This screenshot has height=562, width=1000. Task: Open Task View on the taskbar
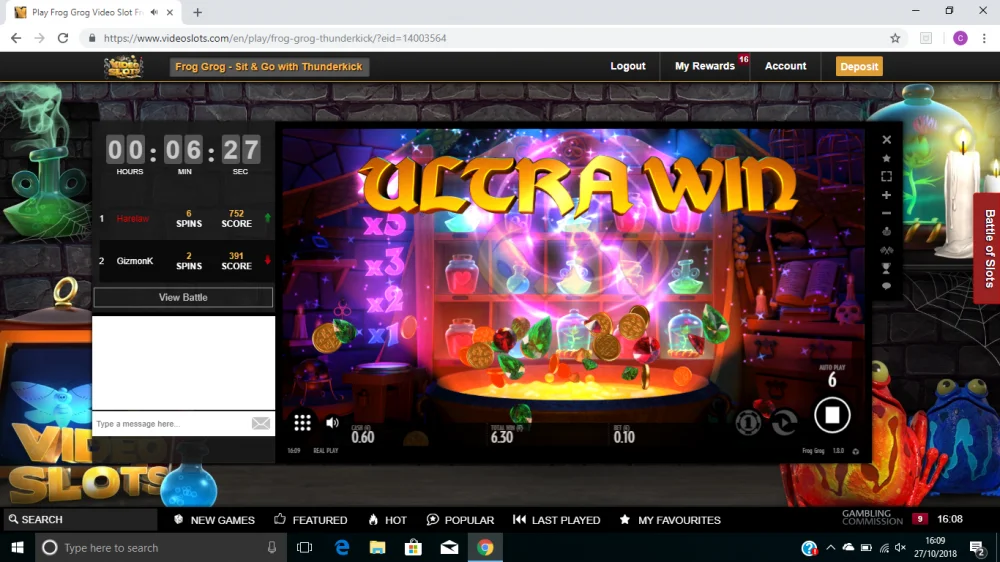tap(305, 547)
